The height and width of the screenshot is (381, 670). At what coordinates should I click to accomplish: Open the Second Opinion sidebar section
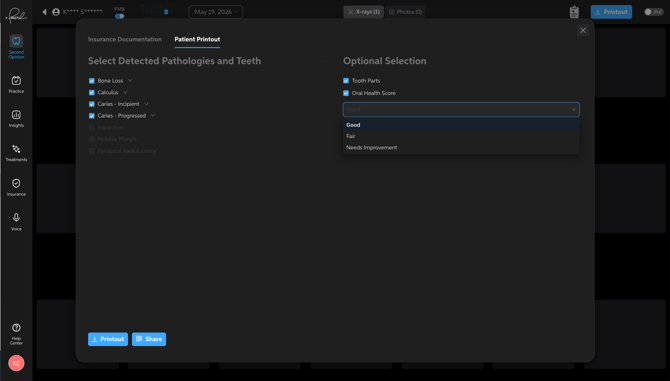[16, 47]
